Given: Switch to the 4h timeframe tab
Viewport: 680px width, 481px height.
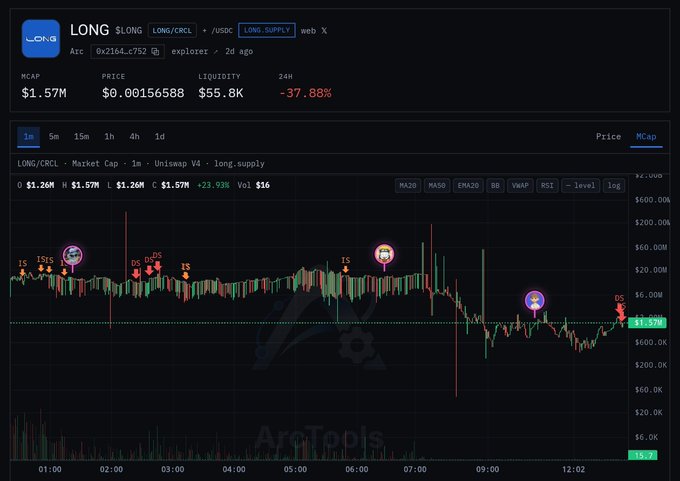Looking at the screenshot, I should pyautogui.click(x=134, y=137).
